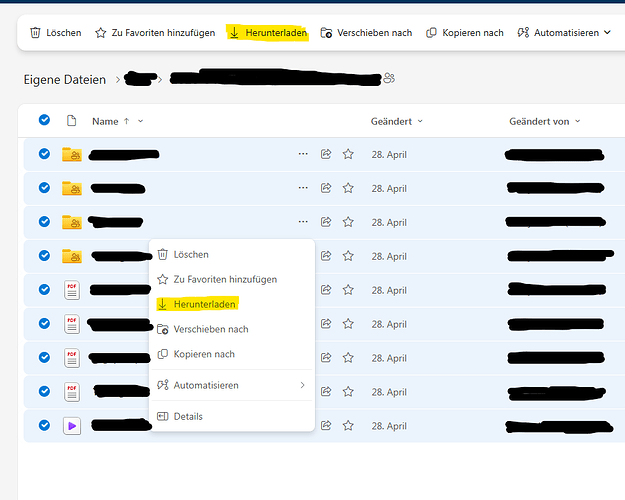This screenshot has height=500, width=625.
Task: Click the file type column header icon
Action: pos(71,120)
